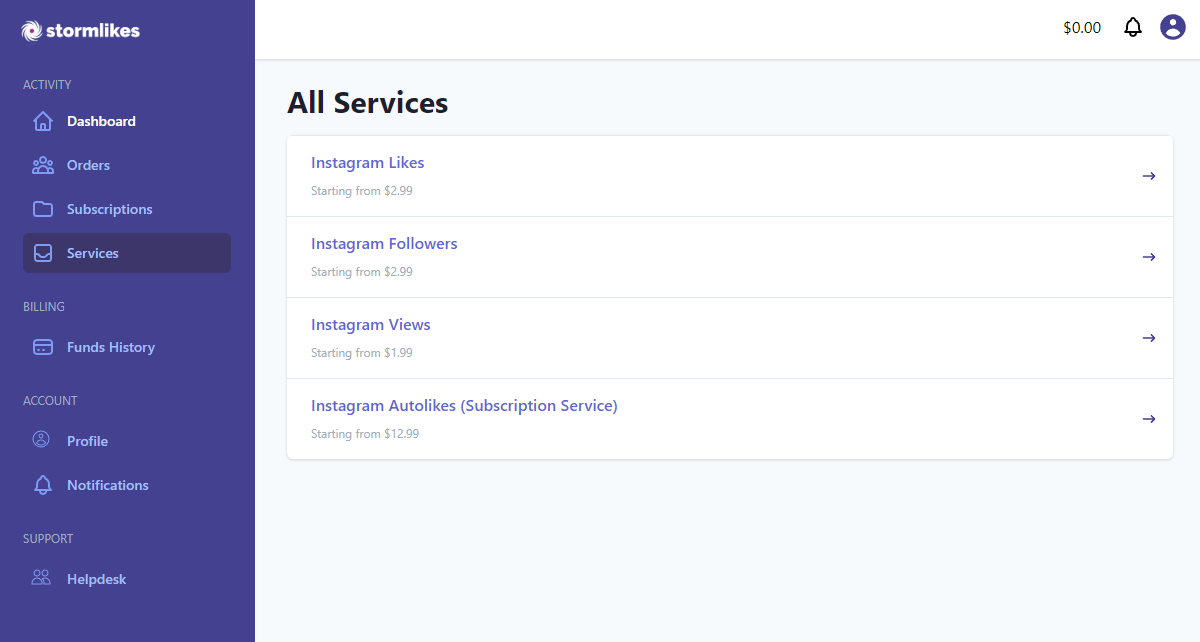Click the Orders people icon
Screen dimensions: 1200x642
pyautogui.click(x=43, y=165)
